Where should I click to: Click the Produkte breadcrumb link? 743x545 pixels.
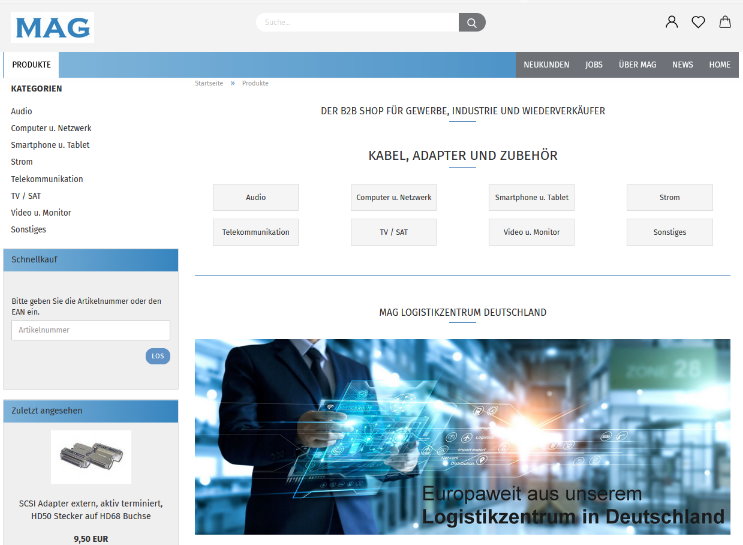tap(255, 83)
